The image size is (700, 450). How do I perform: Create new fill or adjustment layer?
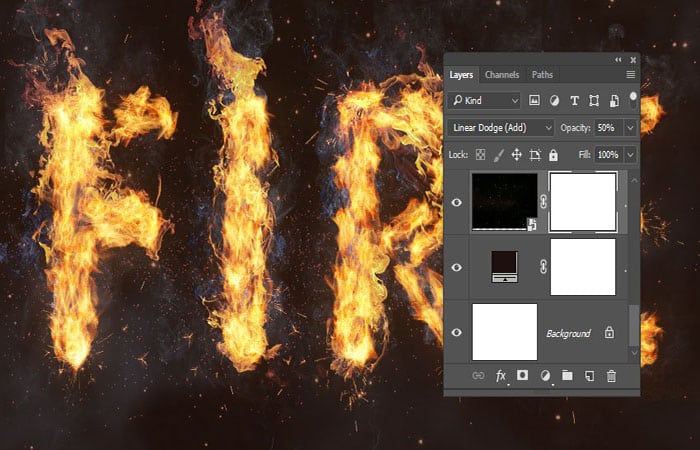pyautogui.click(x=545, y=376)
